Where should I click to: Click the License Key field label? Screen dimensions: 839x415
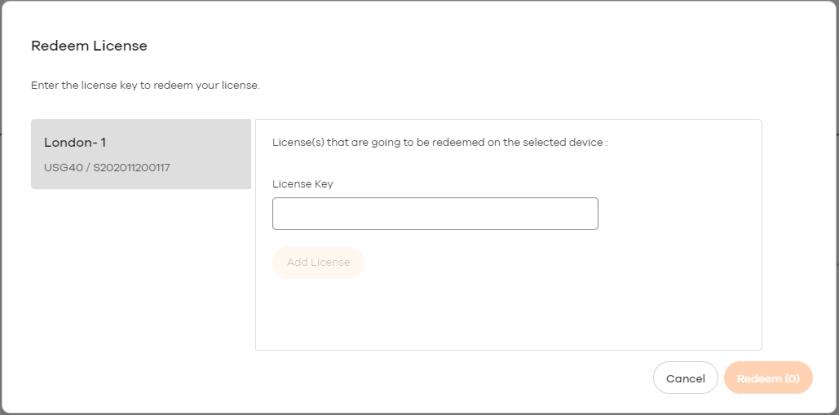(x=303, y=184)
